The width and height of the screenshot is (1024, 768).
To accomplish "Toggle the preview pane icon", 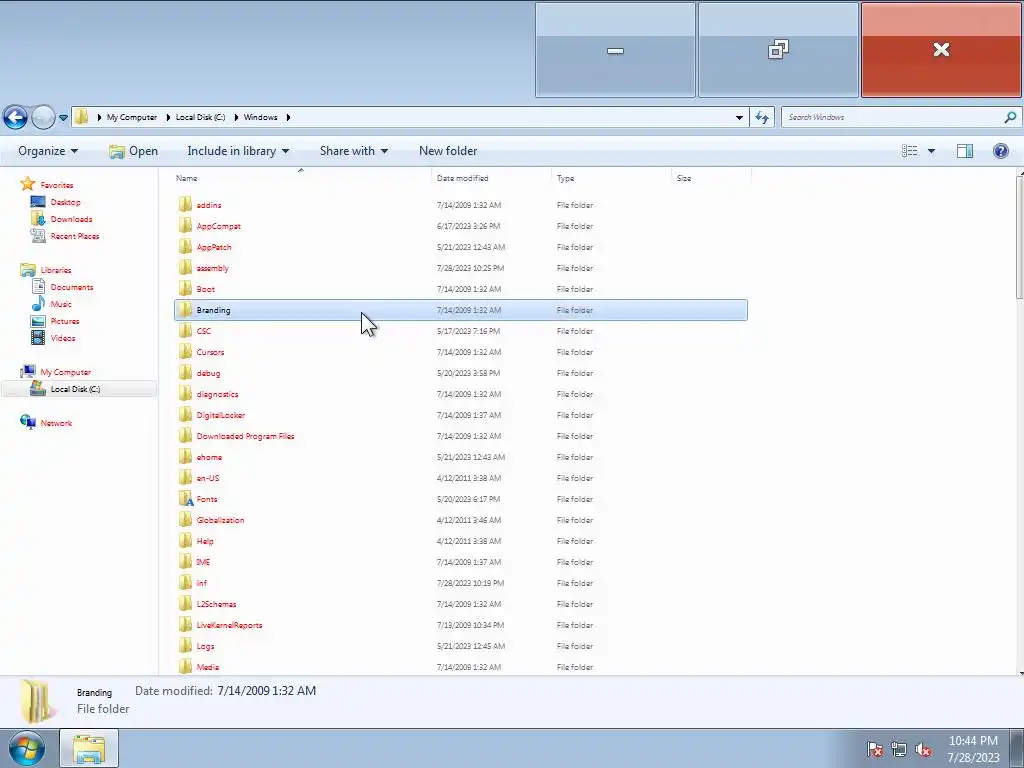I will tap(965, 151).
